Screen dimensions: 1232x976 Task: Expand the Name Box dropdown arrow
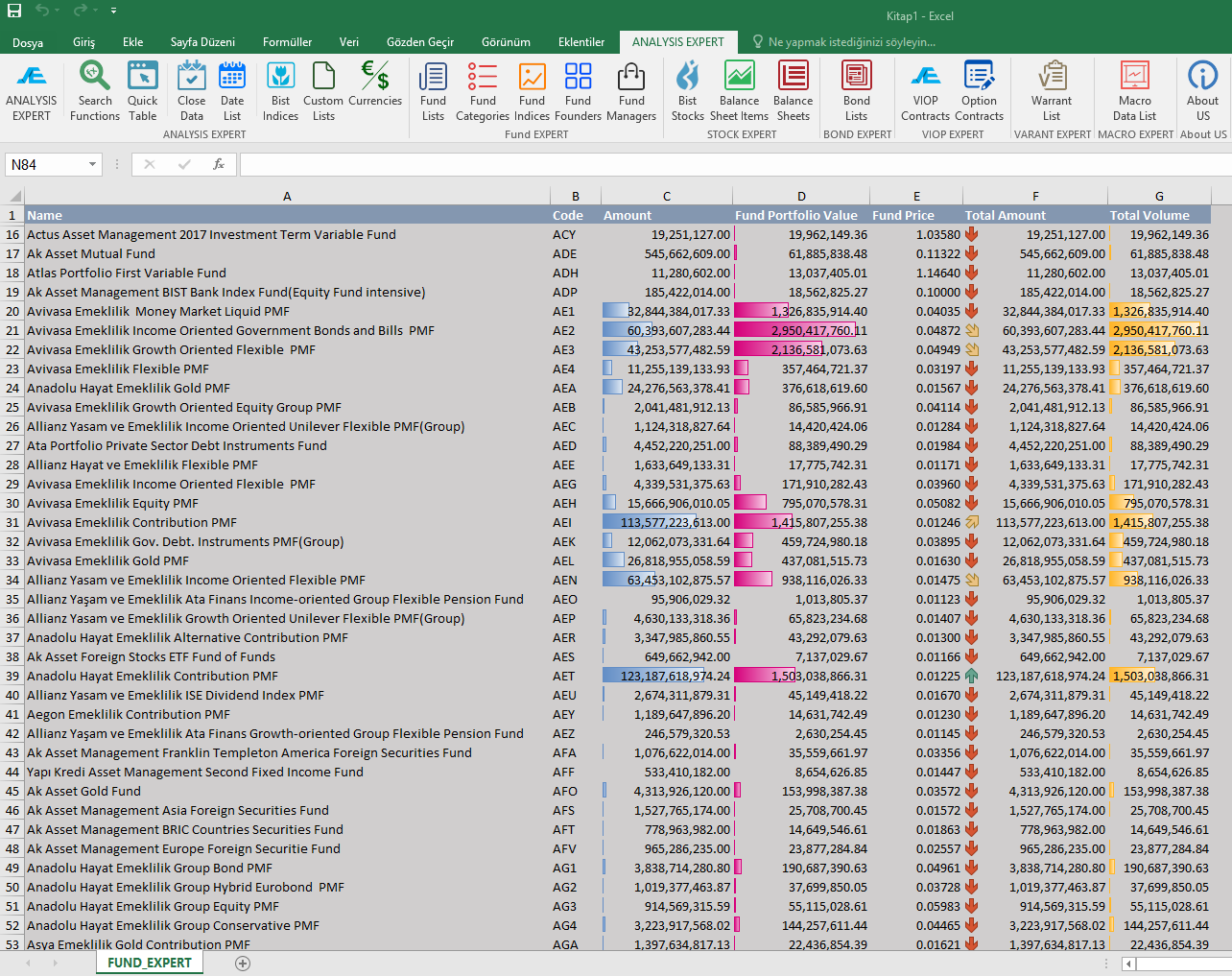pyautogui.click(x=92, y=164)
